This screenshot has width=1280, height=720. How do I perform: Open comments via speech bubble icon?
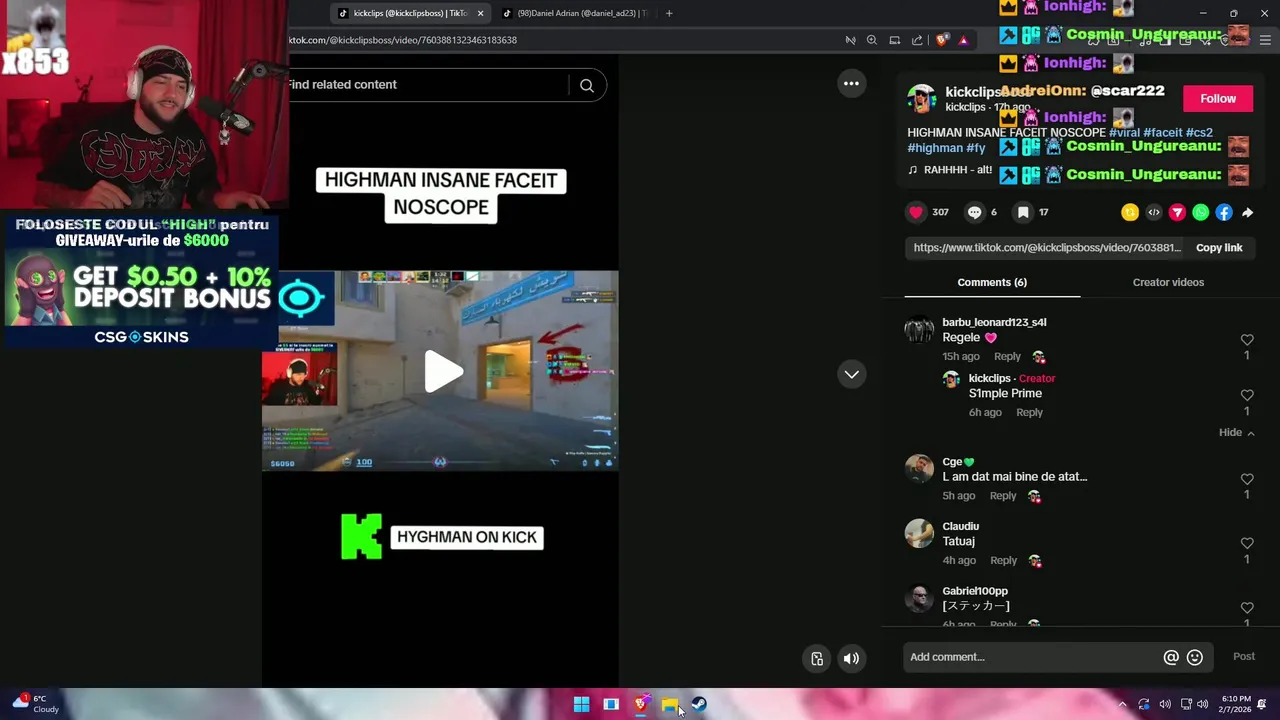click(974, 212)
